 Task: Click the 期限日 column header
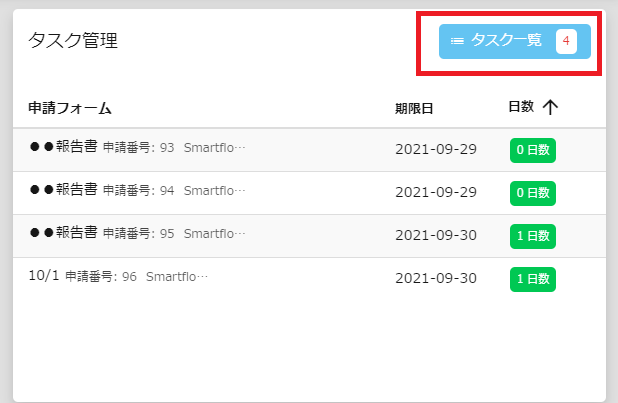414,108
